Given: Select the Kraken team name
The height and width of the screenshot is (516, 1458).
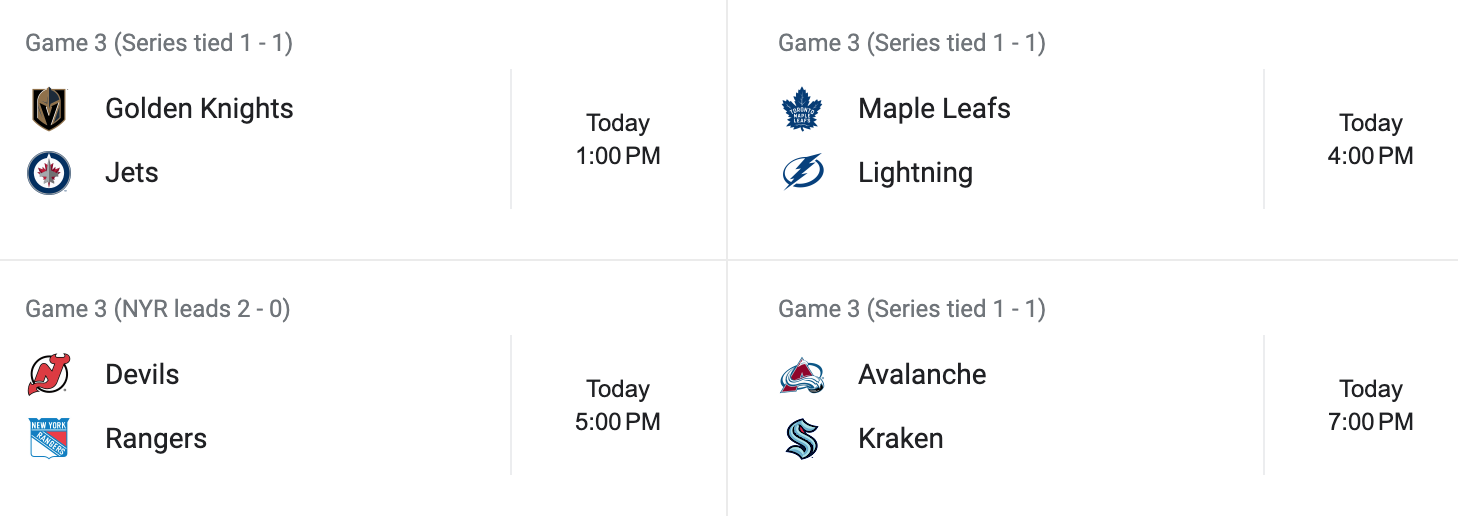Looking at the screenshot, I should click(900, 439).
